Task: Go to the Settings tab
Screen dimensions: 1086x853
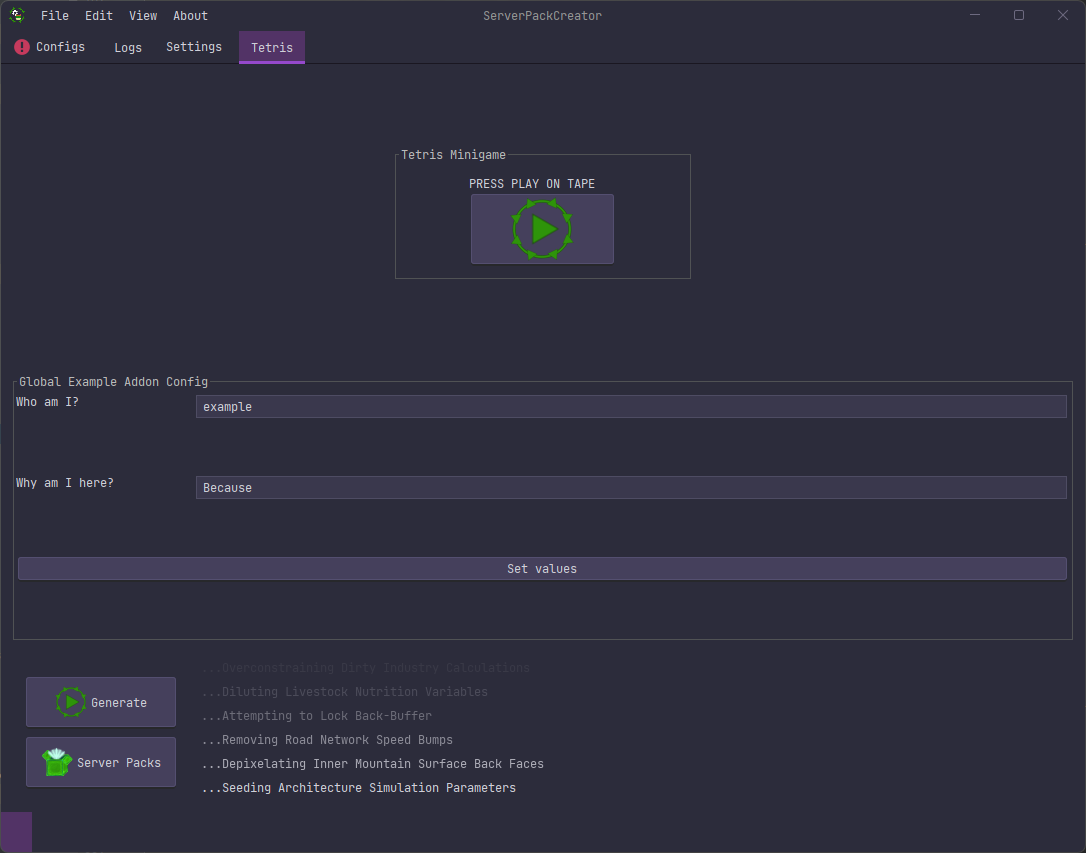Action: point(194,47)
